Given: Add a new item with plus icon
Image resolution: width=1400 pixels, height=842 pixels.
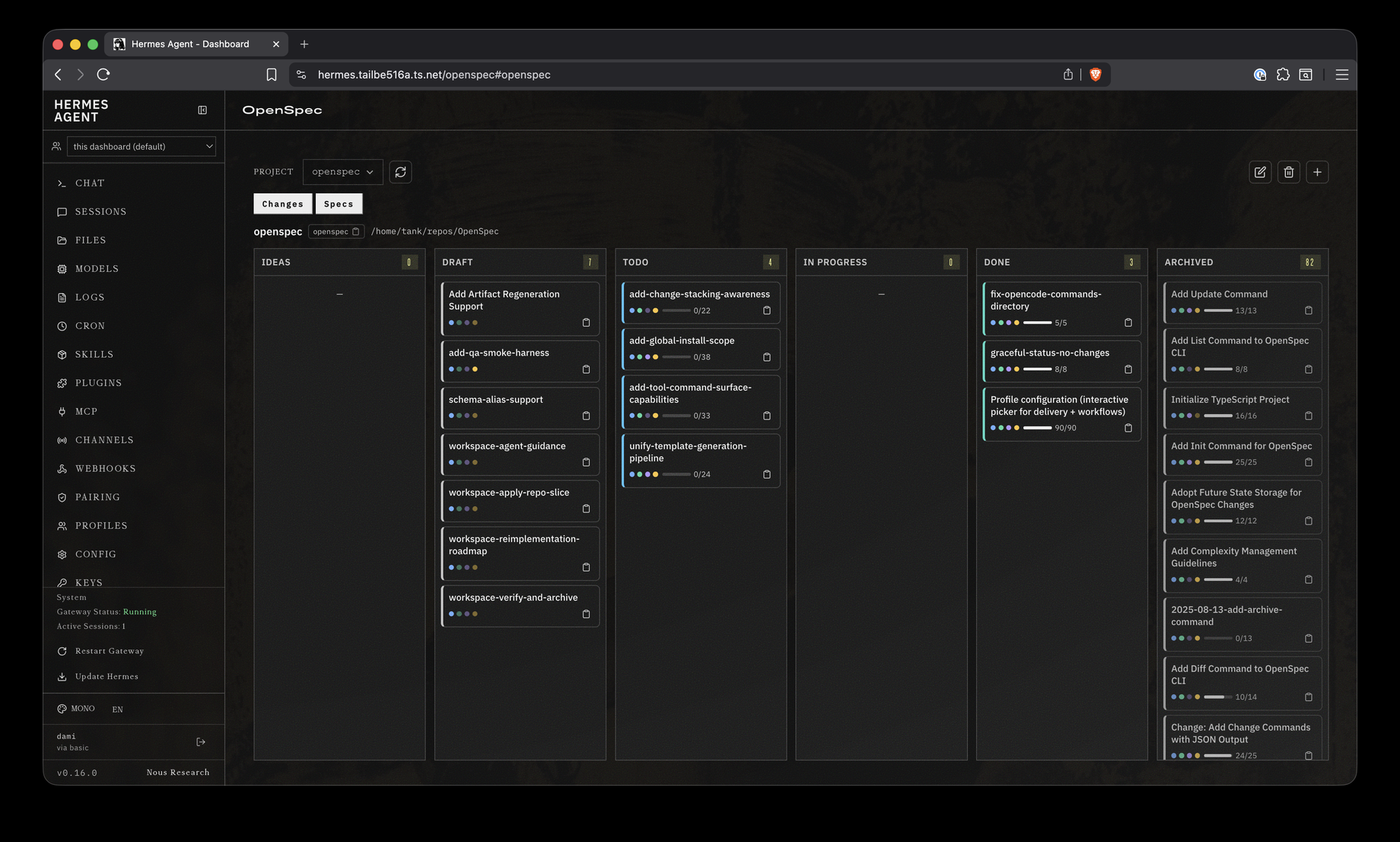Looking at the screenshot, I should click(1317, 172).
